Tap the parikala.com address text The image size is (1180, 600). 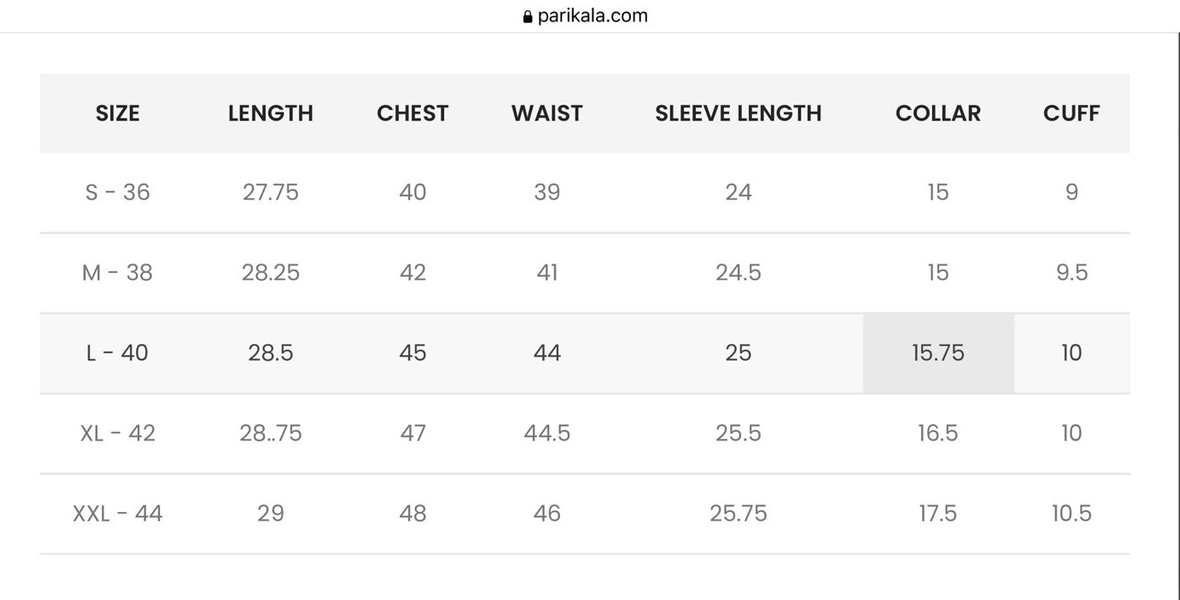[592, 16]
